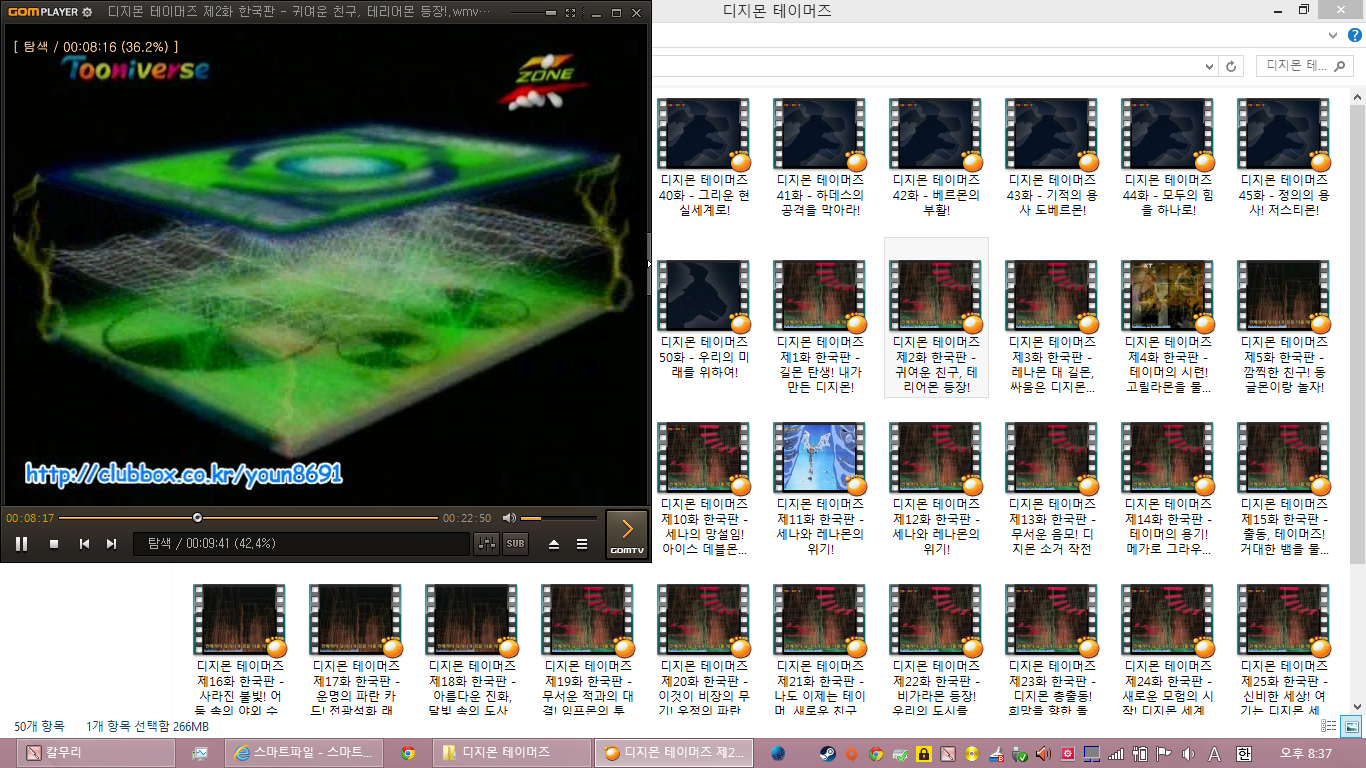Screen dimensions: 1366x768
Task: Select the 제22화 한국판 video file
Action: pyautogui.click(x=936, y=651)
